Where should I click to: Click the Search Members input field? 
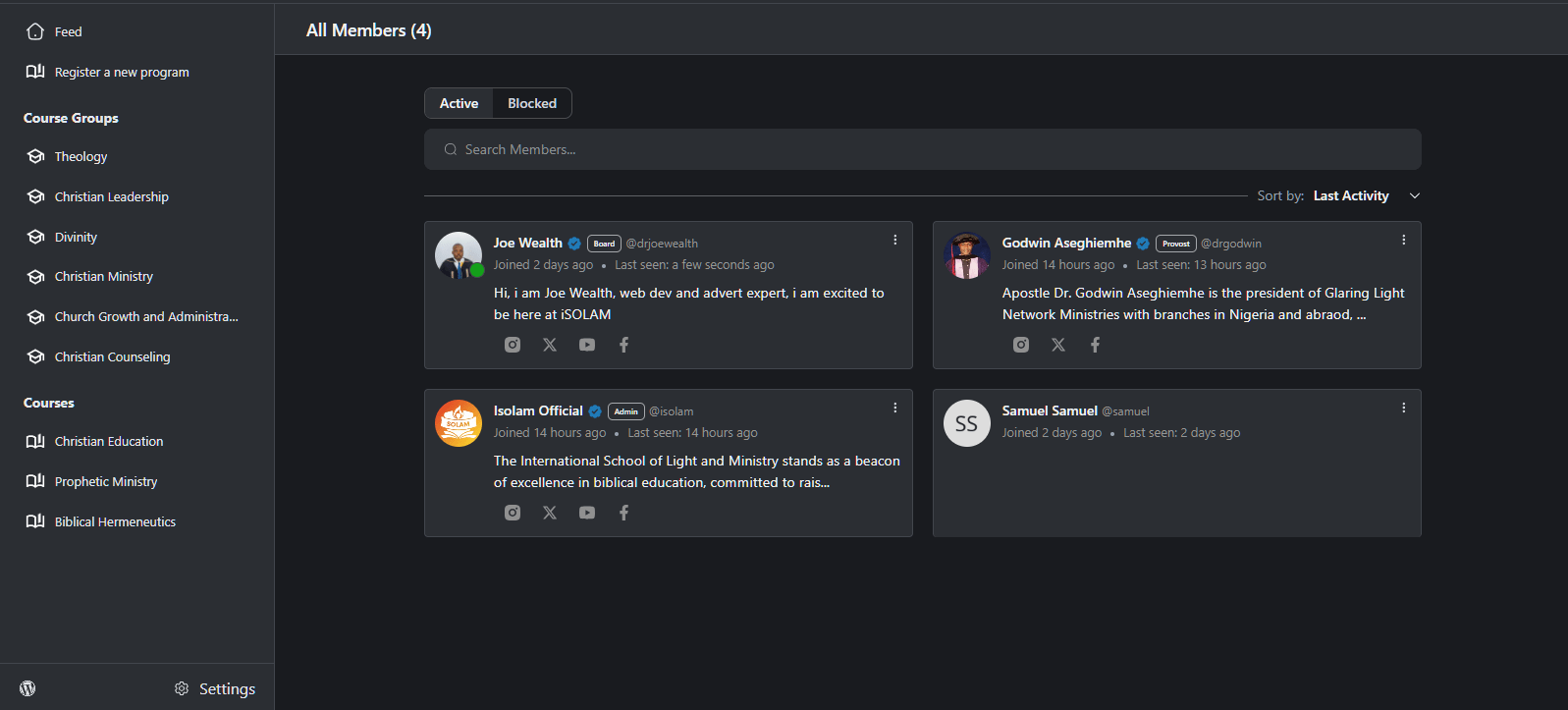pyautogui.click(x=923, y=149)
